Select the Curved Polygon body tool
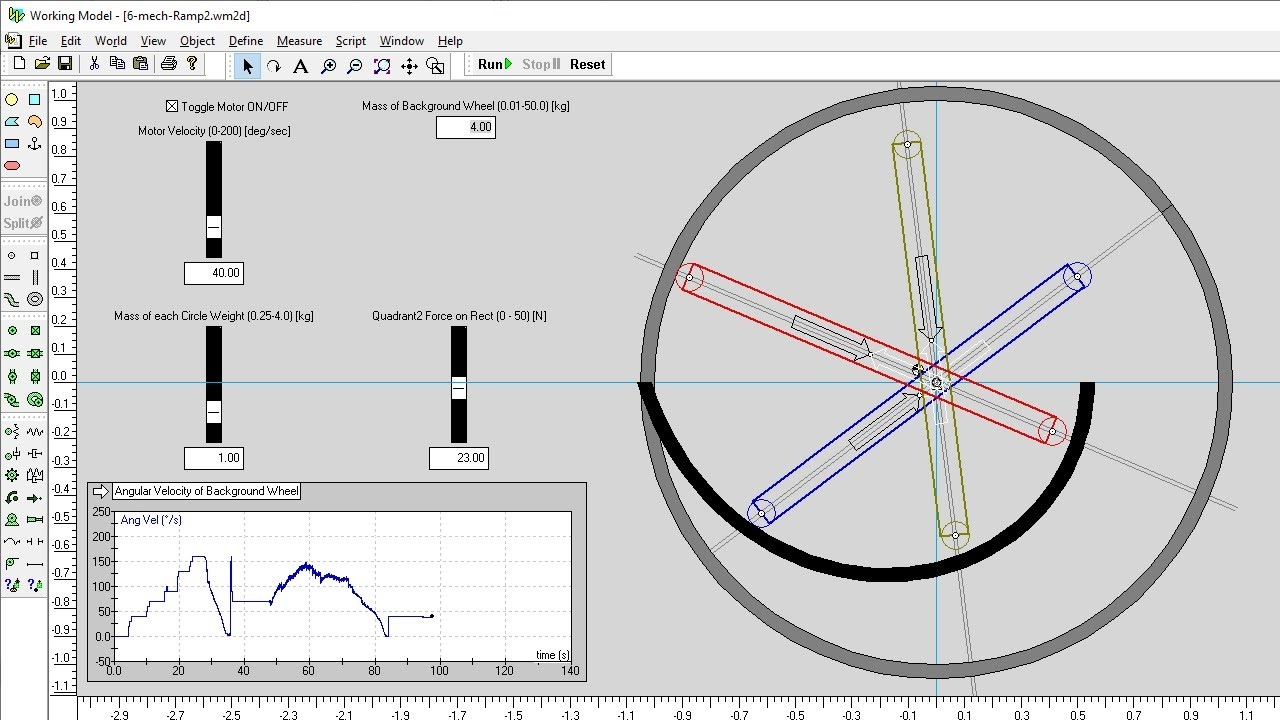This screenshot has width=1280, height=720. [x=34, y=121]
